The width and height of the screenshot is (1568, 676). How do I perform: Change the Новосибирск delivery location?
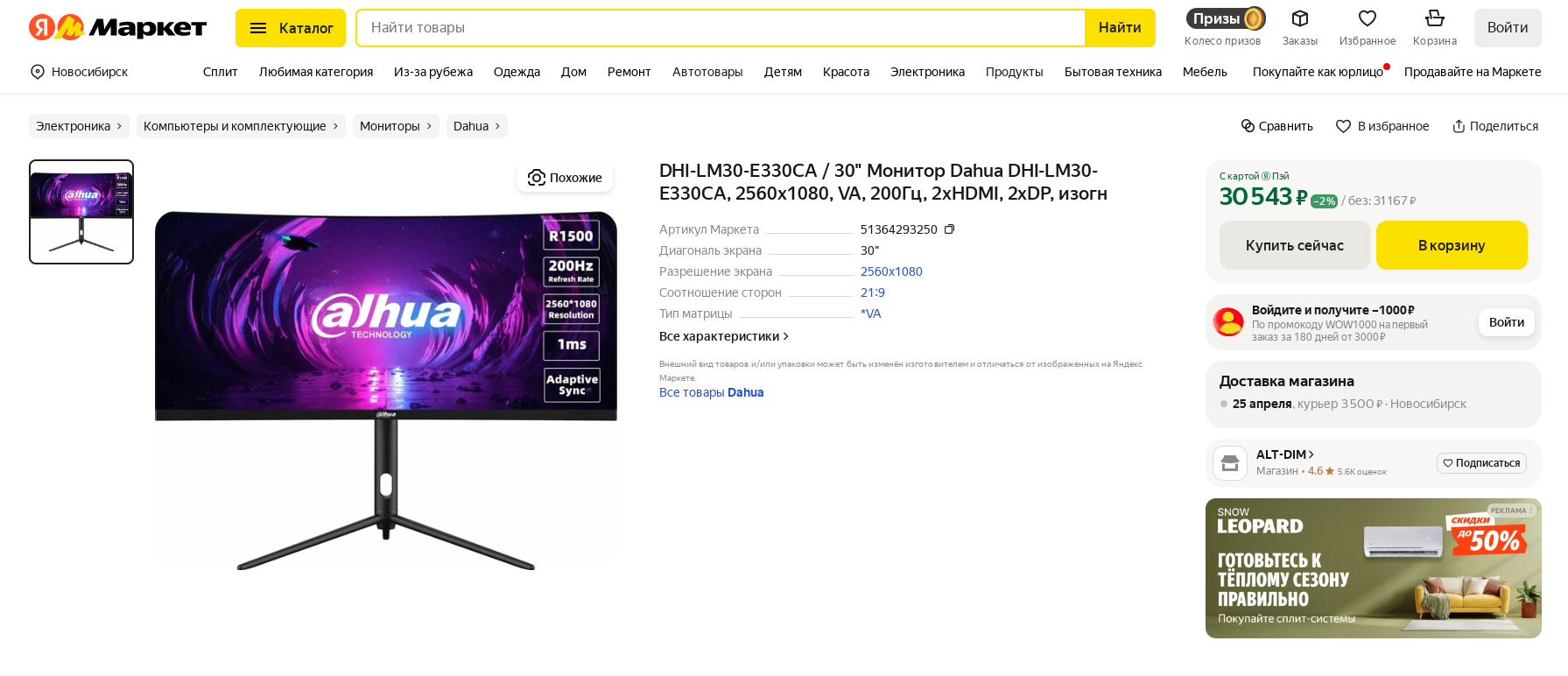tap(80, 72)
